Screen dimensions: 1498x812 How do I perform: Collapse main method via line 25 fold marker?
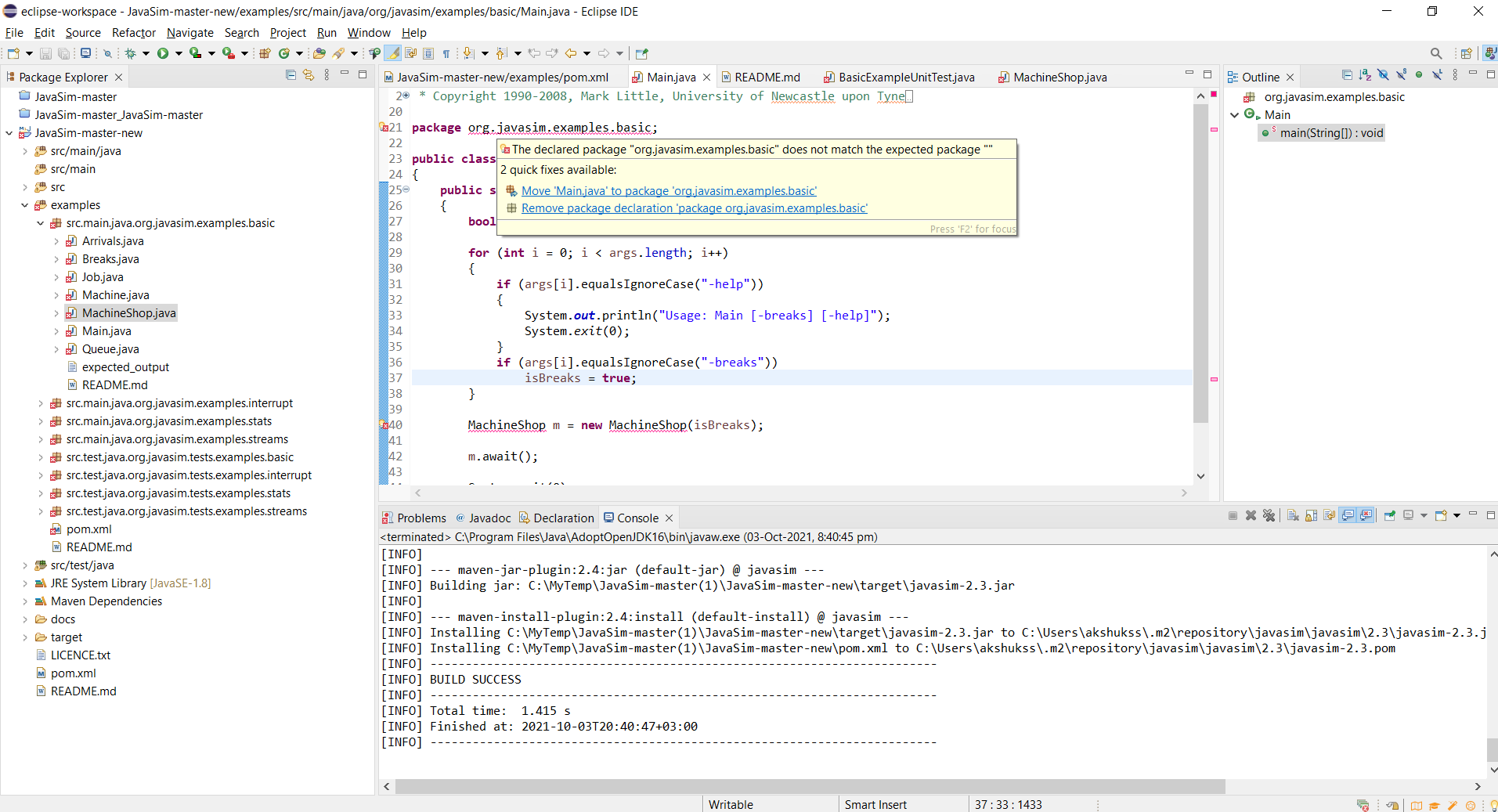click(x=406, y=189)
